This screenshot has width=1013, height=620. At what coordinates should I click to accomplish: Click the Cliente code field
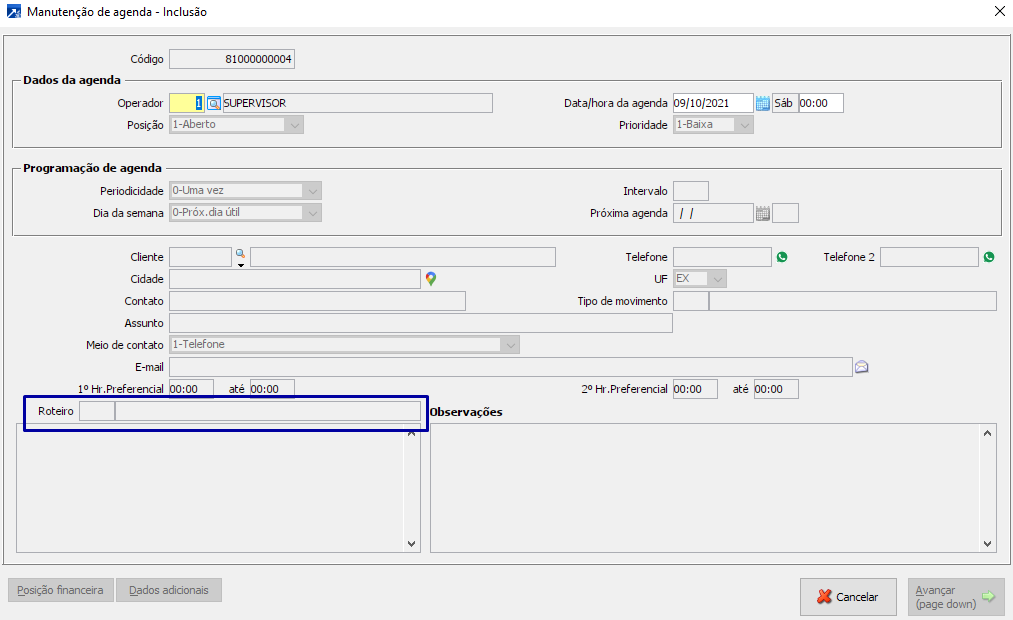pyautogui.click(x=200, y=256)
